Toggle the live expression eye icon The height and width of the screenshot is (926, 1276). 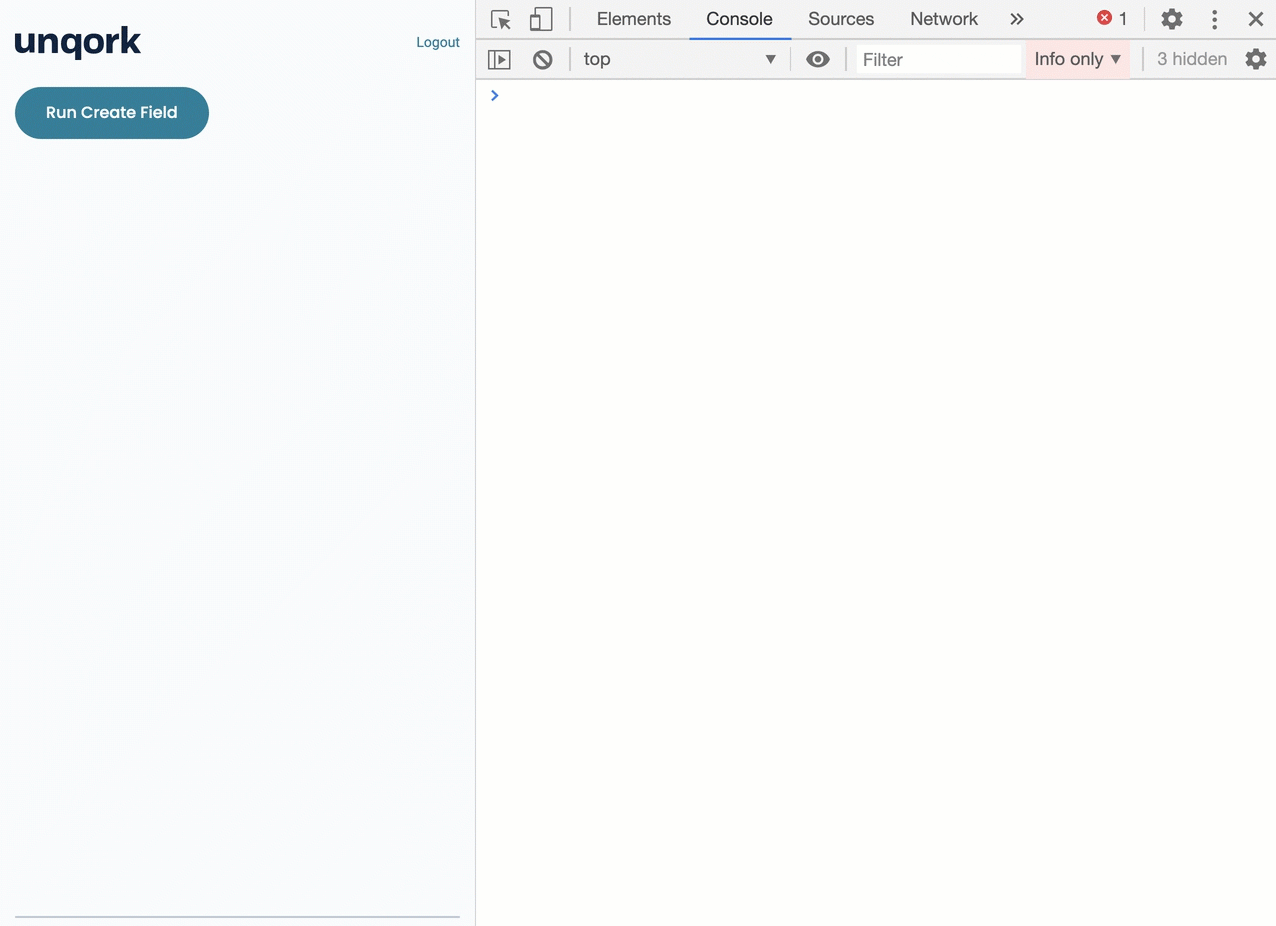[818, 60]
